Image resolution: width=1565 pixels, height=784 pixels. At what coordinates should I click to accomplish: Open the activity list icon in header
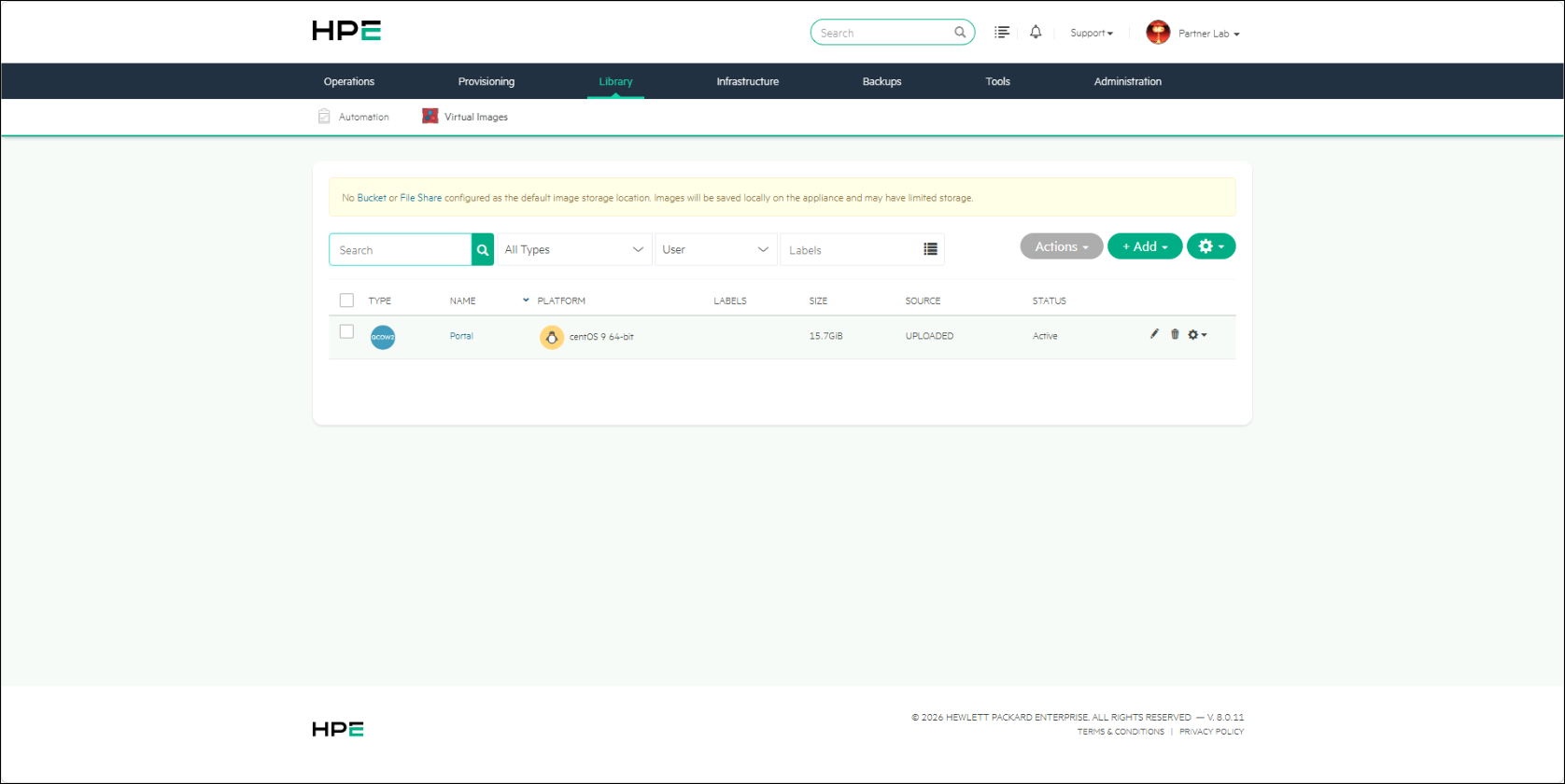pyautogui.click(x=1002, y=33)
